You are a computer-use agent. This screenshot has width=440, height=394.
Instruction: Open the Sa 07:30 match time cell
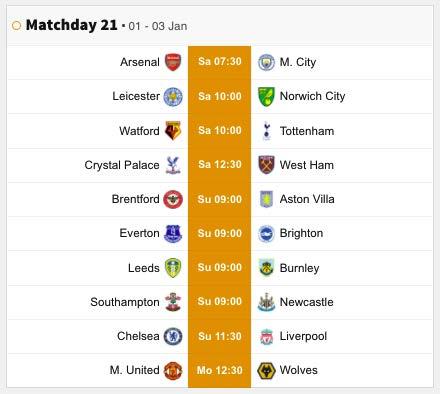[219, 62]
